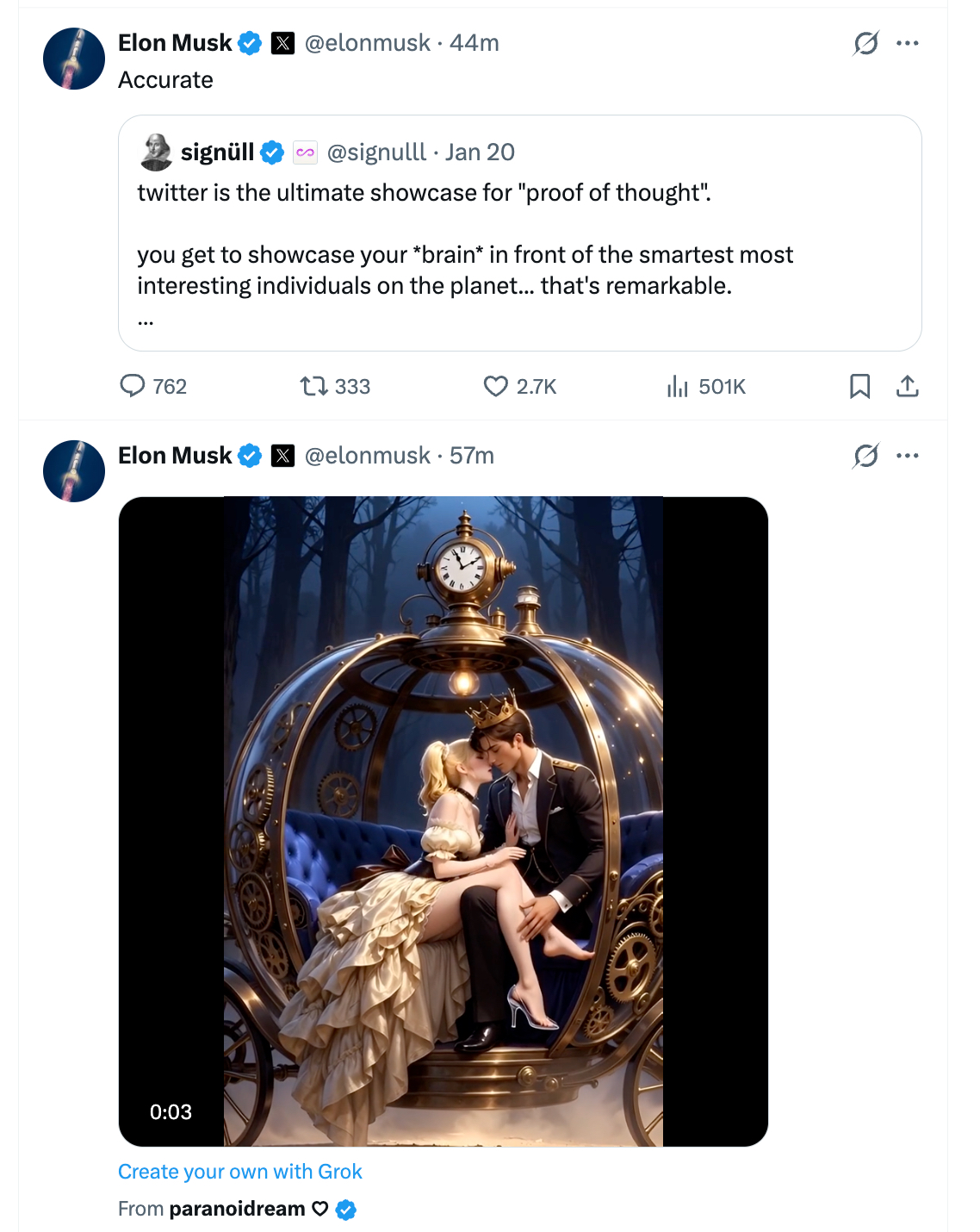Click the signüll Shakespeare avatar

coord(156,152)
